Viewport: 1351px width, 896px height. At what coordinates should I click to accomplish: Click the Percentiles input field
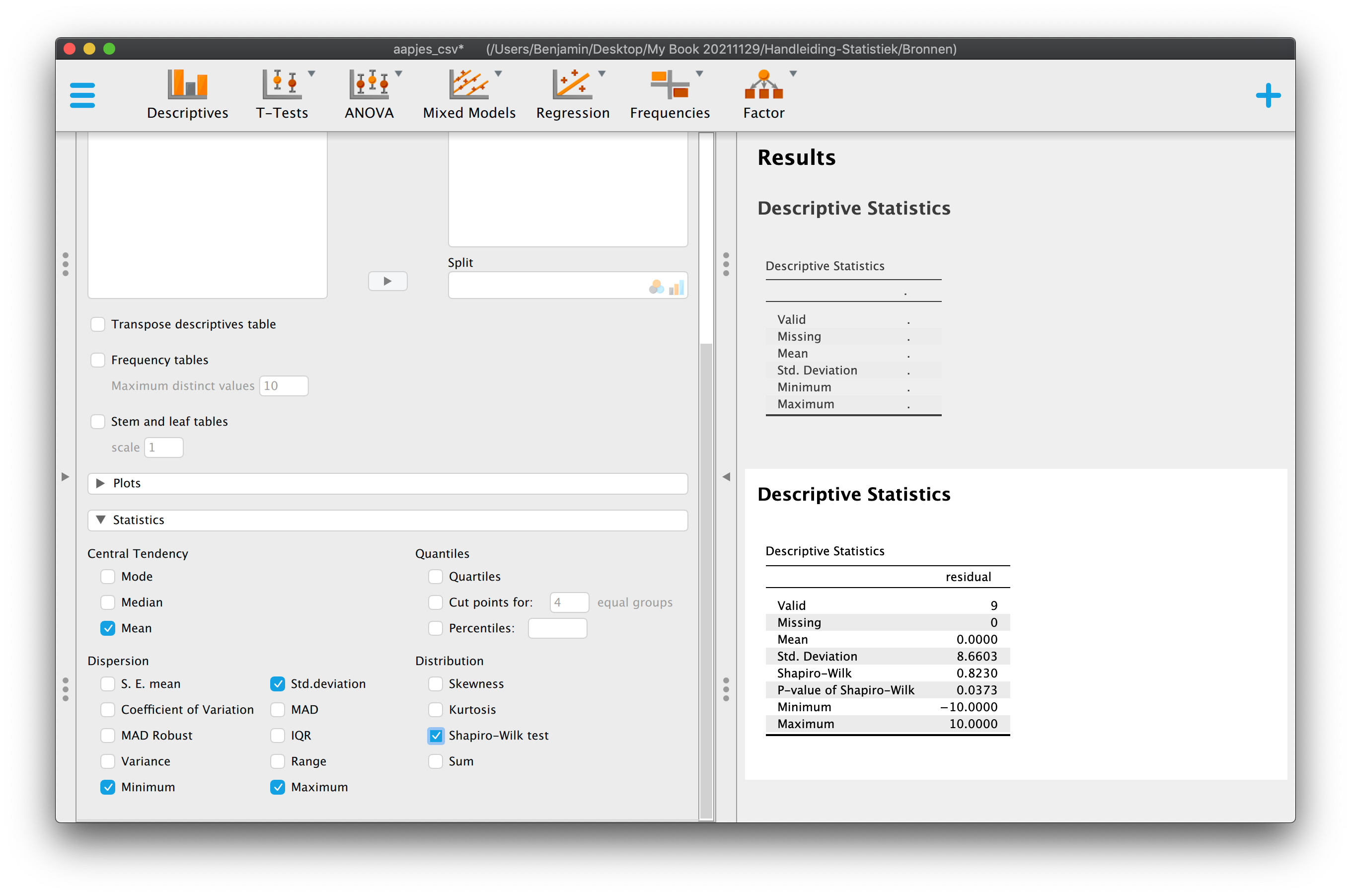pyautogui.click(x=557, y=628)
